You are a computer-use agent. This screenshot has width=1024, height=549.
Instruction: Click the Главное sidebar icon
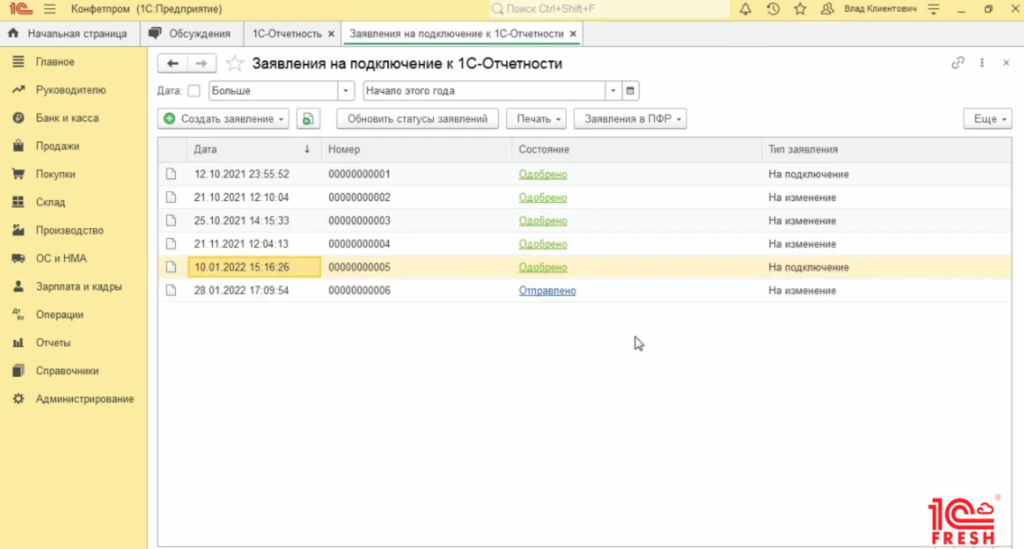18,61
